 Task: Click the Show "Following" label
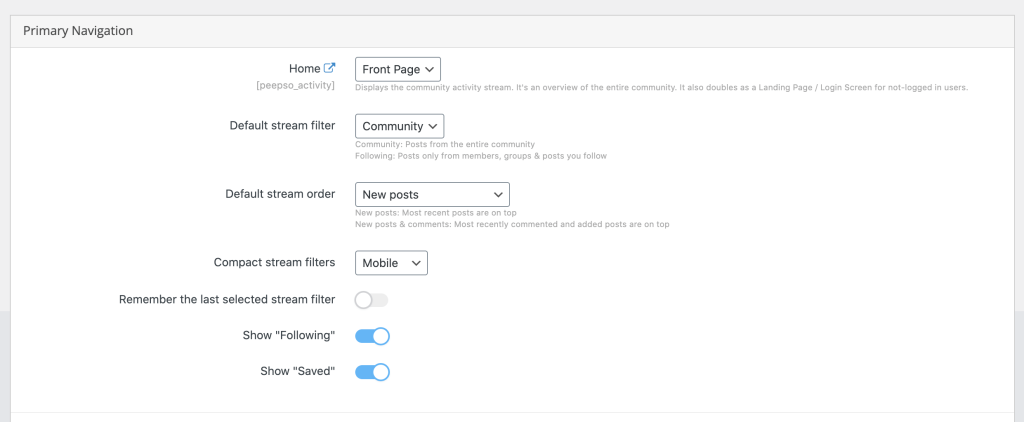(x=289, y=335)
